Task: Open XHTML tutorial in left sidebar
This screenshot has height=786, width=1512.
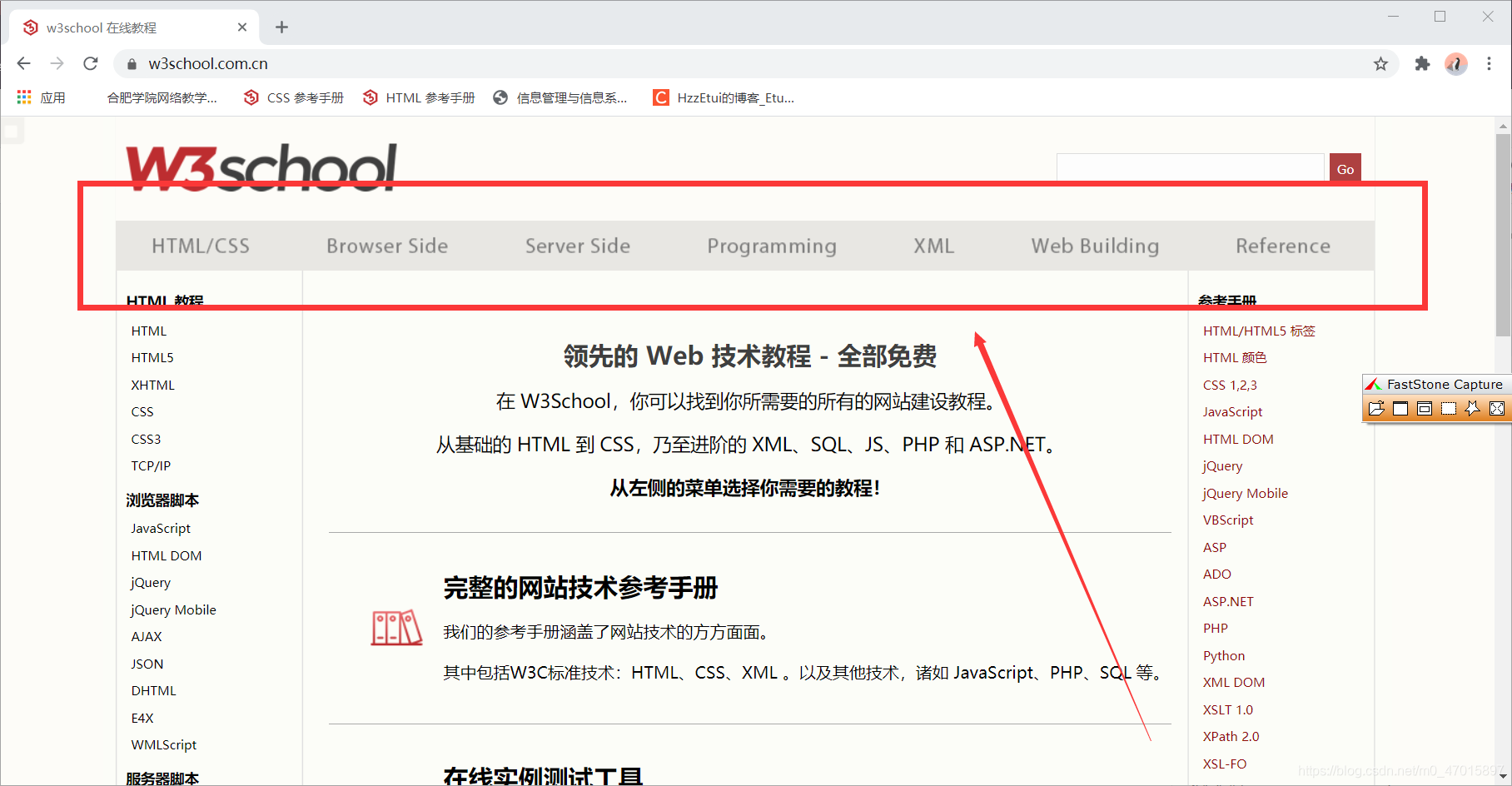Action: pos(153,386)
